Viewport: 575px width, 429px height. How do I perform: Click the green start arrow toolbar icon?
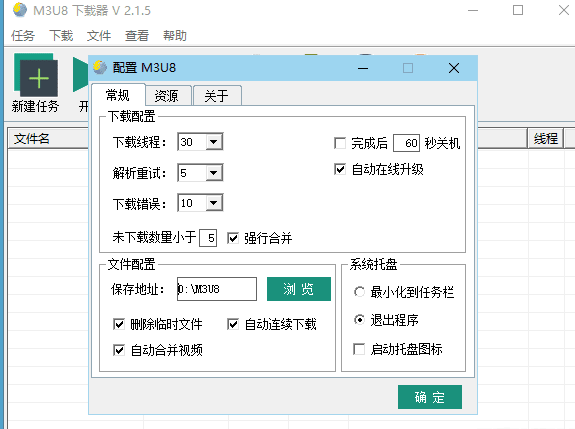[x=81, y=74]
